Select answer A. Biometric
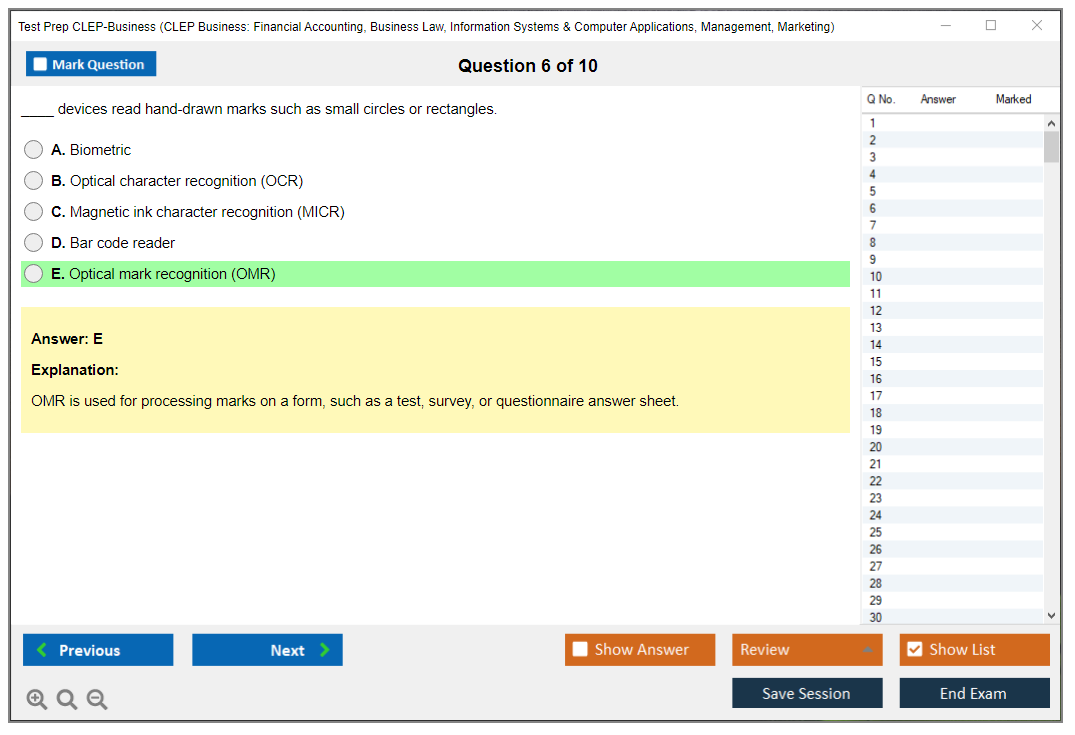1075x735 pixels. click(34, 150)
